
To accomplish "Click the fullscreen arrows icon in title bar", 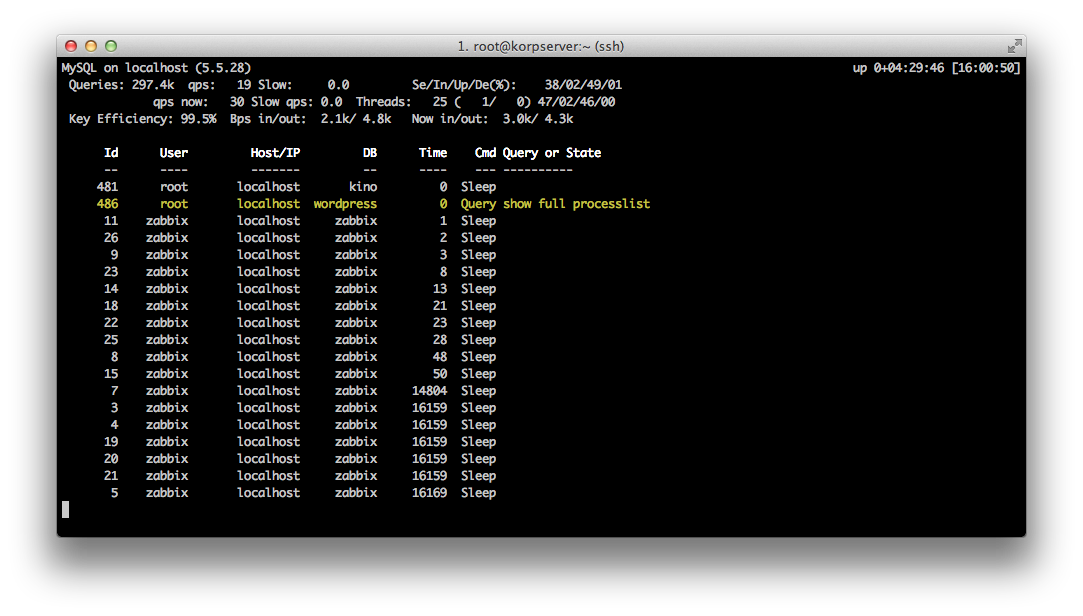I will coord(1015,45).
